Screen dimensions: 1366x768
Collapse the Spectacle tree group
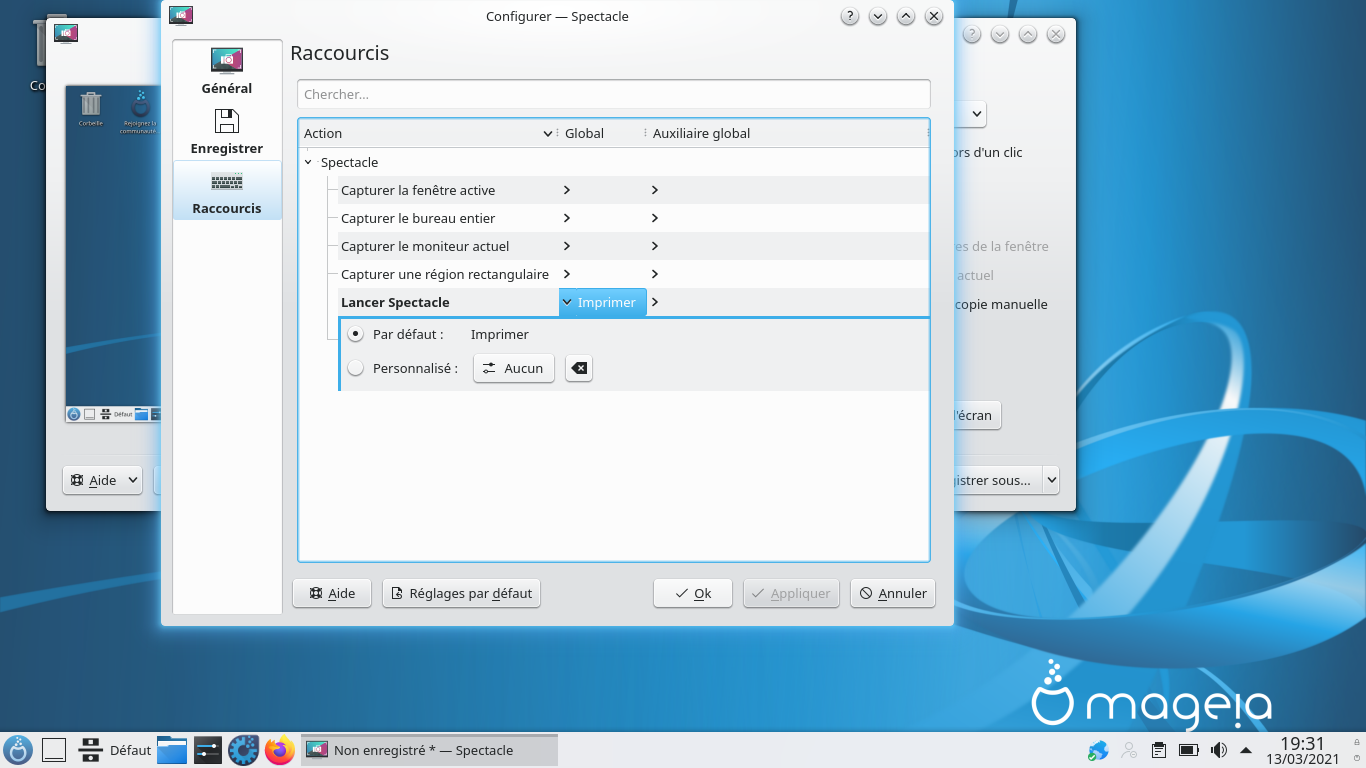click(x=309, y=162)
